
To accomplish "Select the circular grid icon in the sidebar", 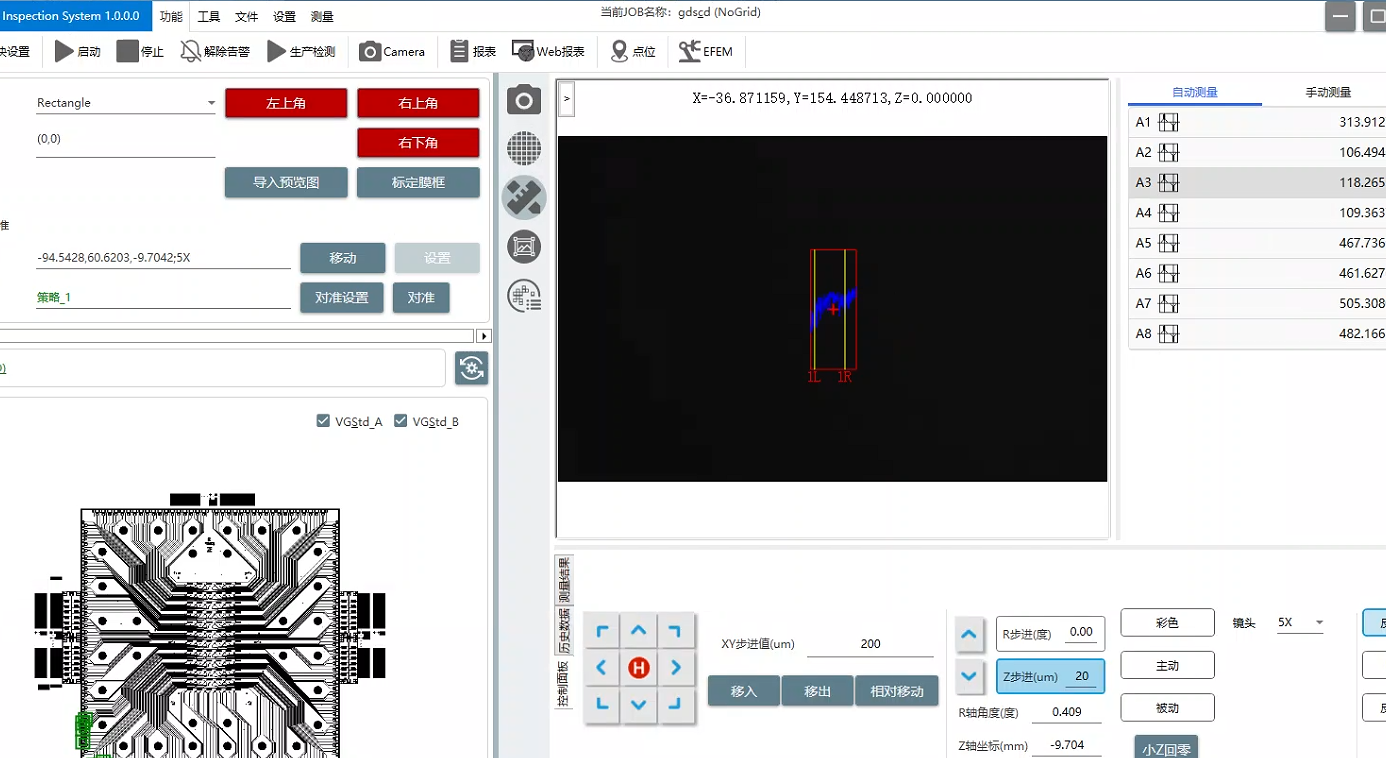I will pos(524,149).
